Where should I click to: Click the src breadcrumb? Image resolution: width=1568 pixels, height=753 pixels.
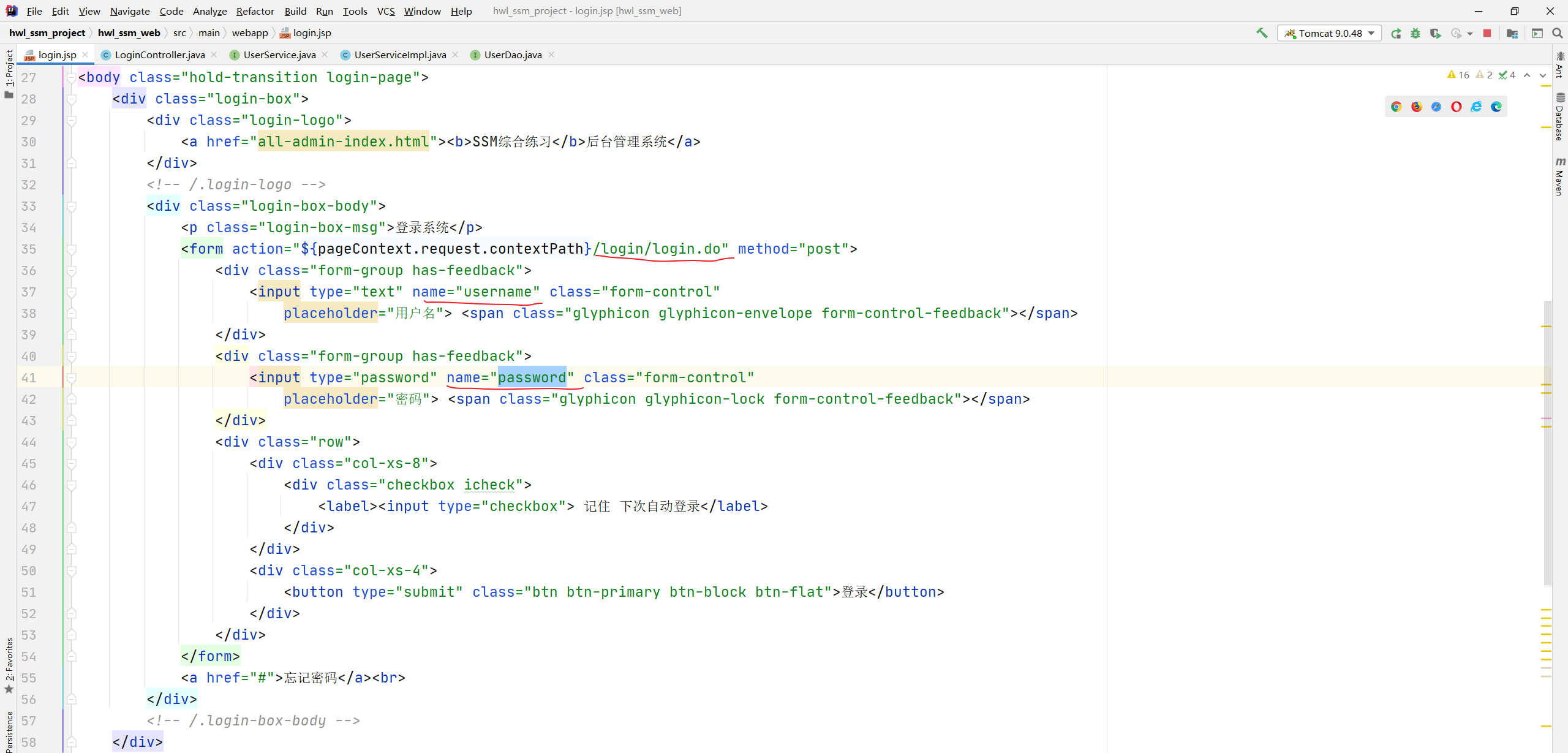point(179,33)
